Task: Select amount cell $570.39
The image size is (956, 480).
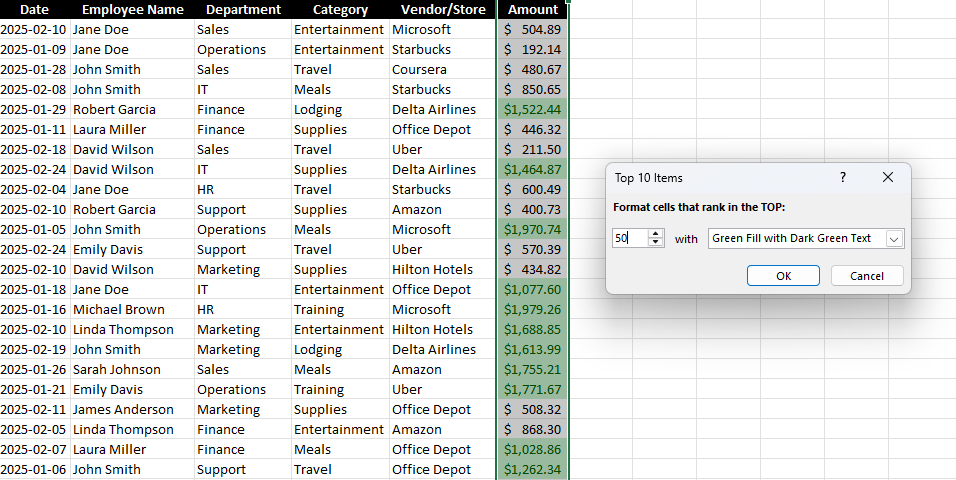Action: pyautogui.click(x=533, y=249)
